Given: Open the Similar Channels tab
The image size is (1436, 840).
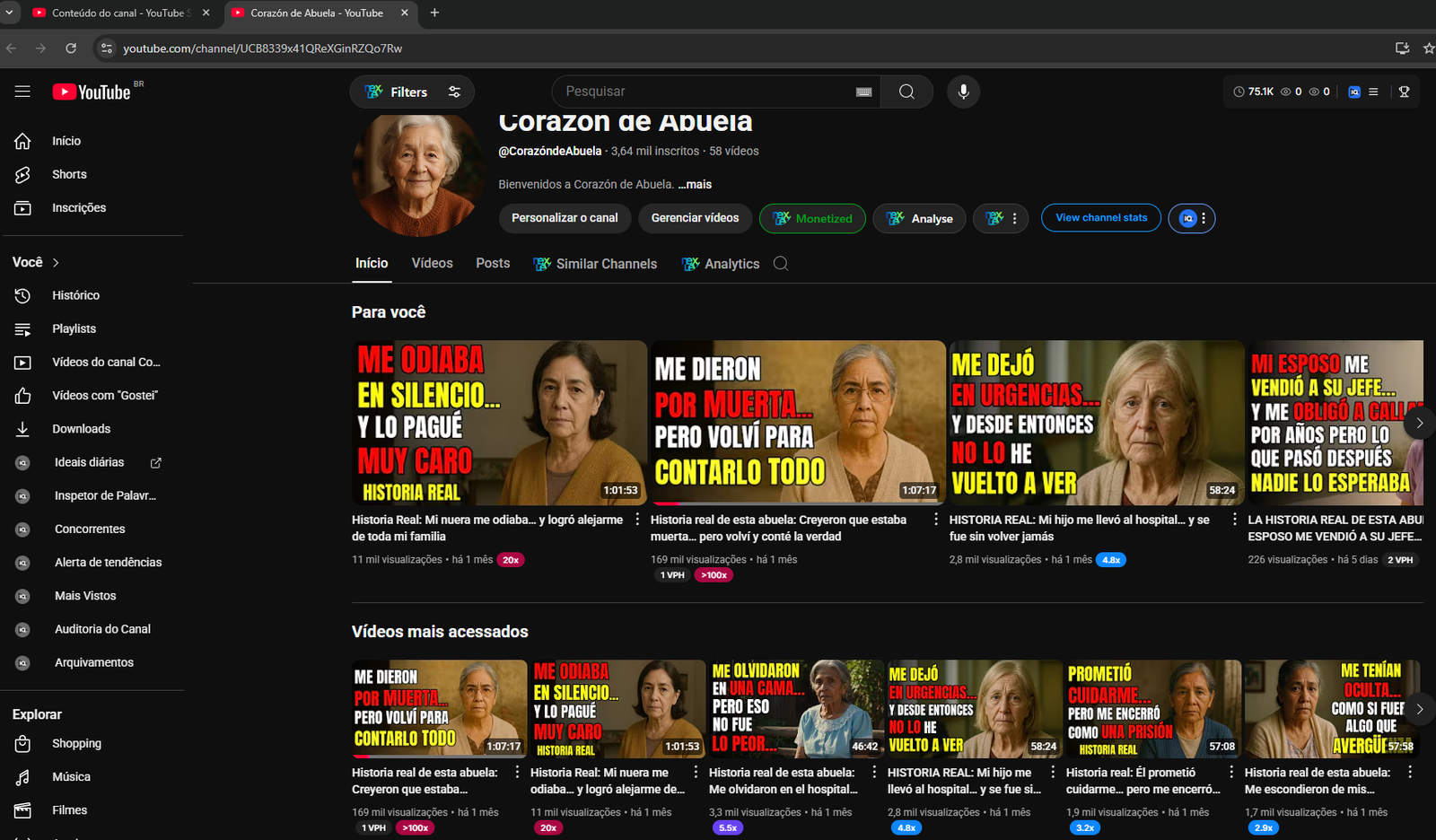Looking at the screenshot, I should (595, 264).
